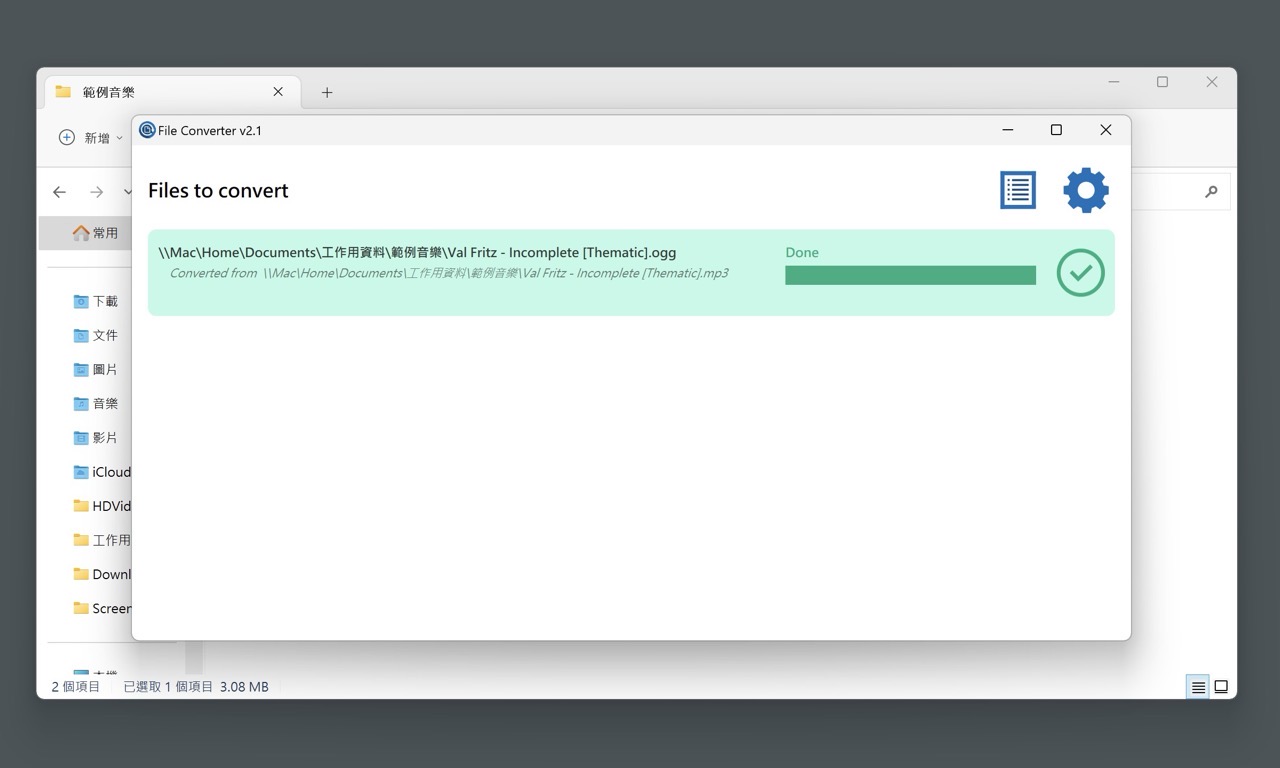Open 影片 folder in sidebar

pos(96,437)
